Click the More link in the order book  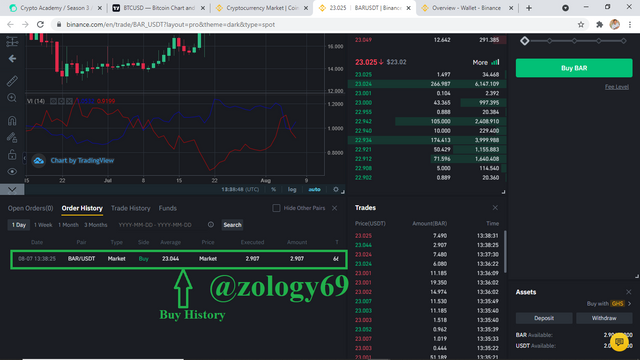point(480,62)
